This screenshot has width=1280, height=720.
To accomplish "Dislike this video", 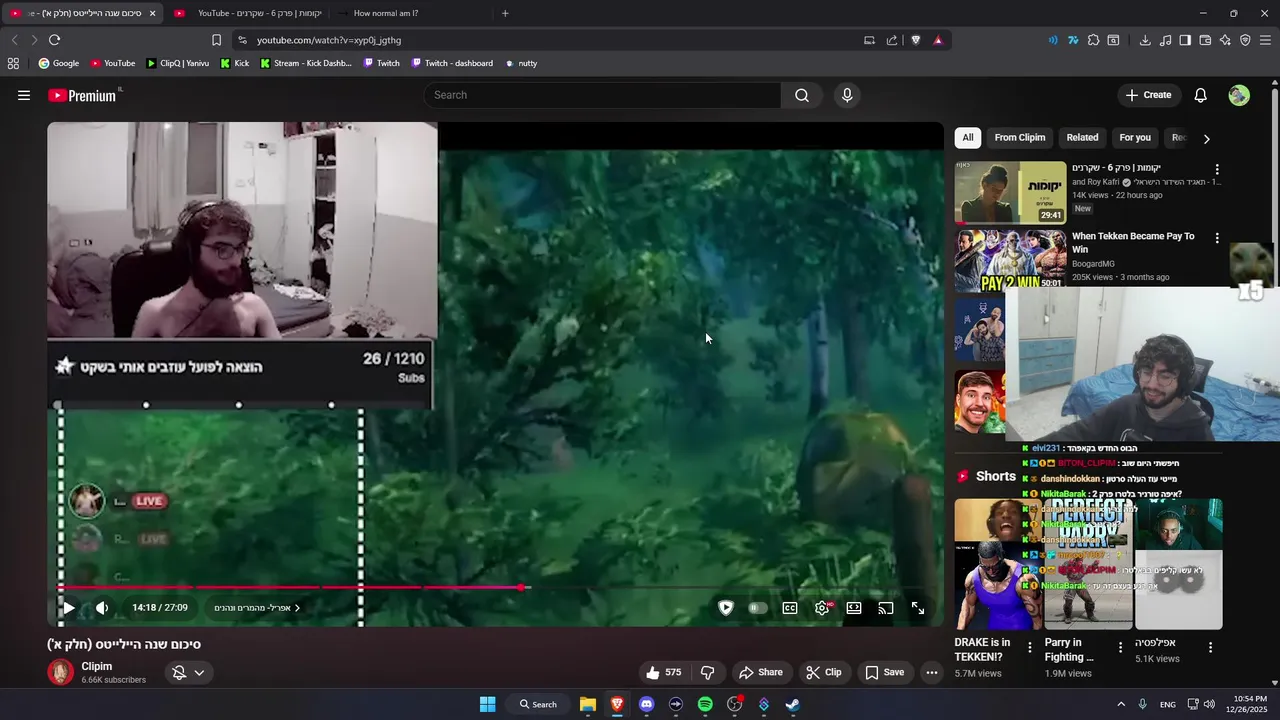I will point(708,672).
